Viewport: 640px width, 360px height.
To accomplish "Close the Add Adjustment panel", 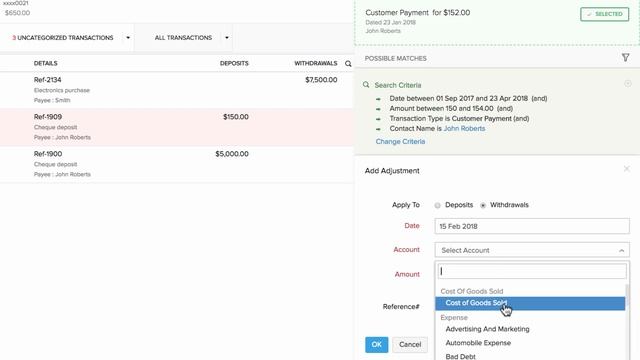I will pos(627,169).
